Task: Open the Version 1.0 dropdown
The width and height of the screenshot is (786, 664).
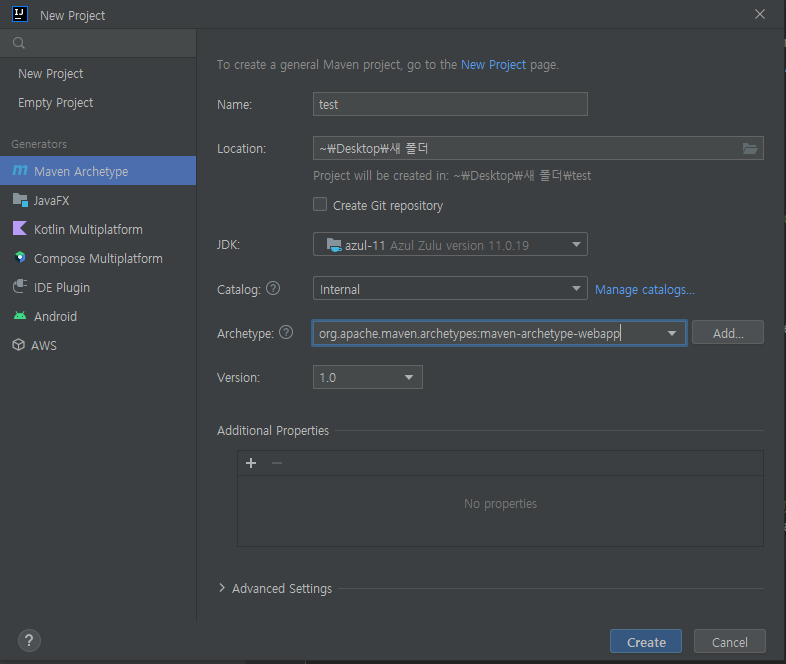Action: click(367, 377)
